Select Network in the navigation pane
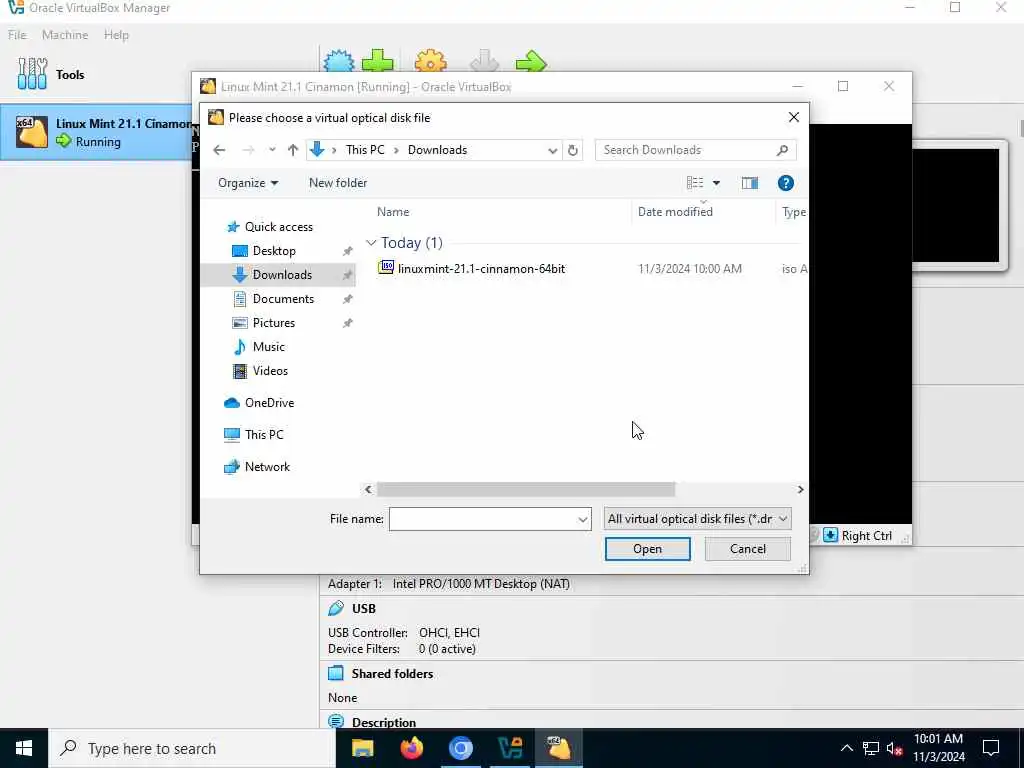The width and height of the screenshot is (1024, 768). [267, 467]
